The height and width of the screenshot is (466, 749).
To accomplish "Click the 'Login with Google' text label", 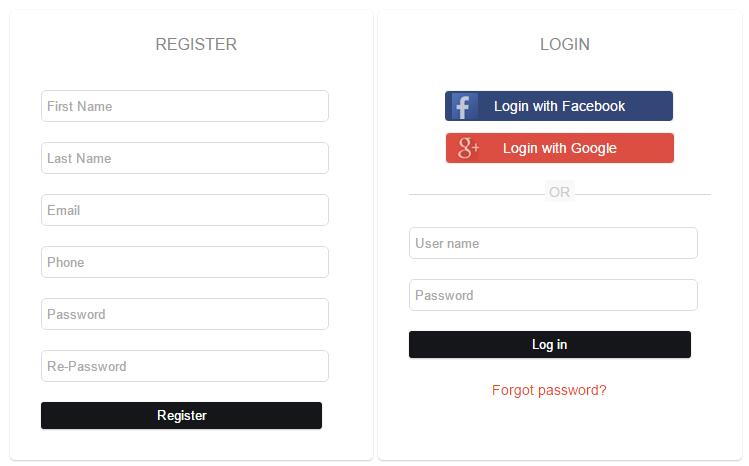I will point(560,148).
